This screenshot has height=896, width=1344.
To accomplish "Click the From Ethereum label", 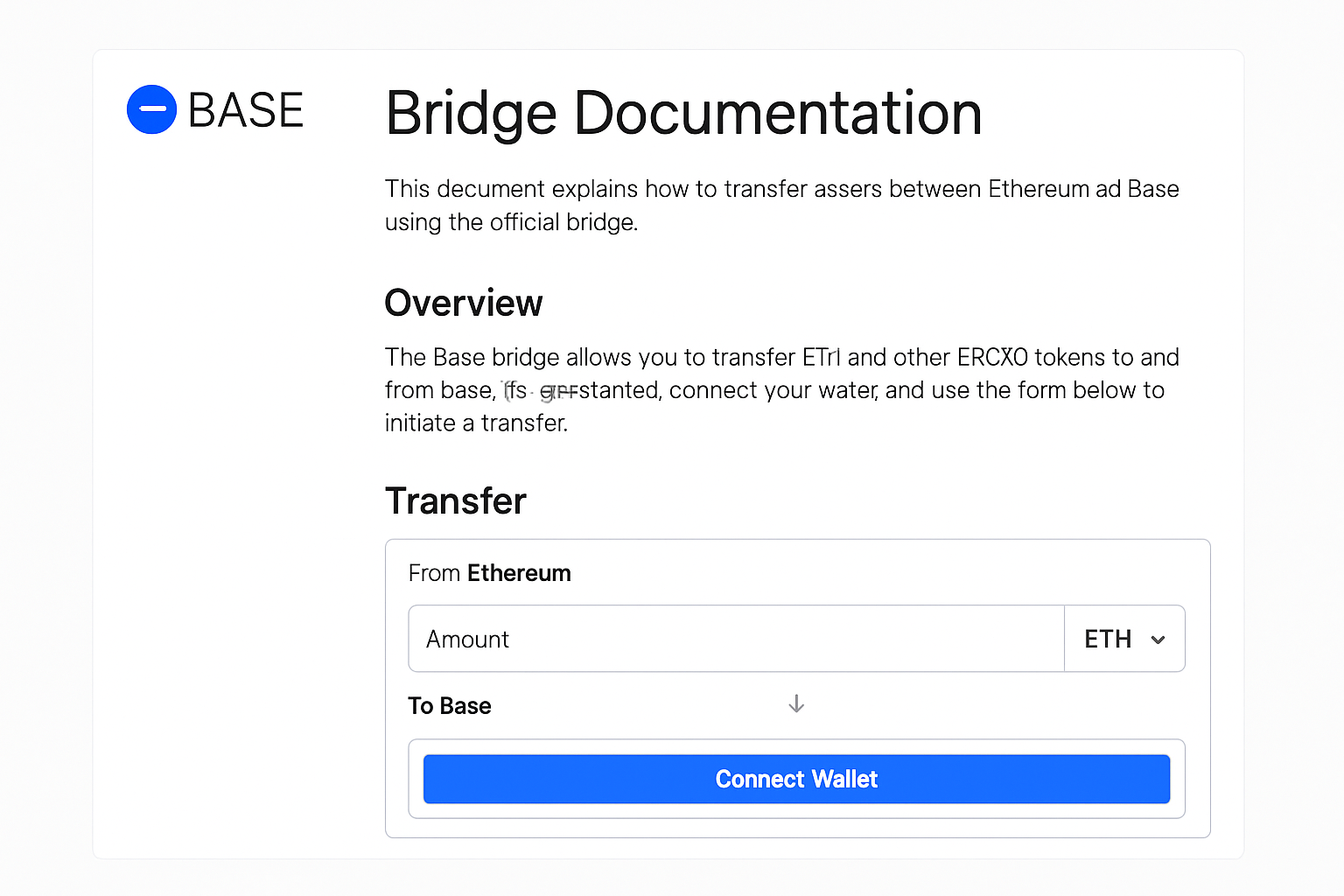I will coord(489,573).
